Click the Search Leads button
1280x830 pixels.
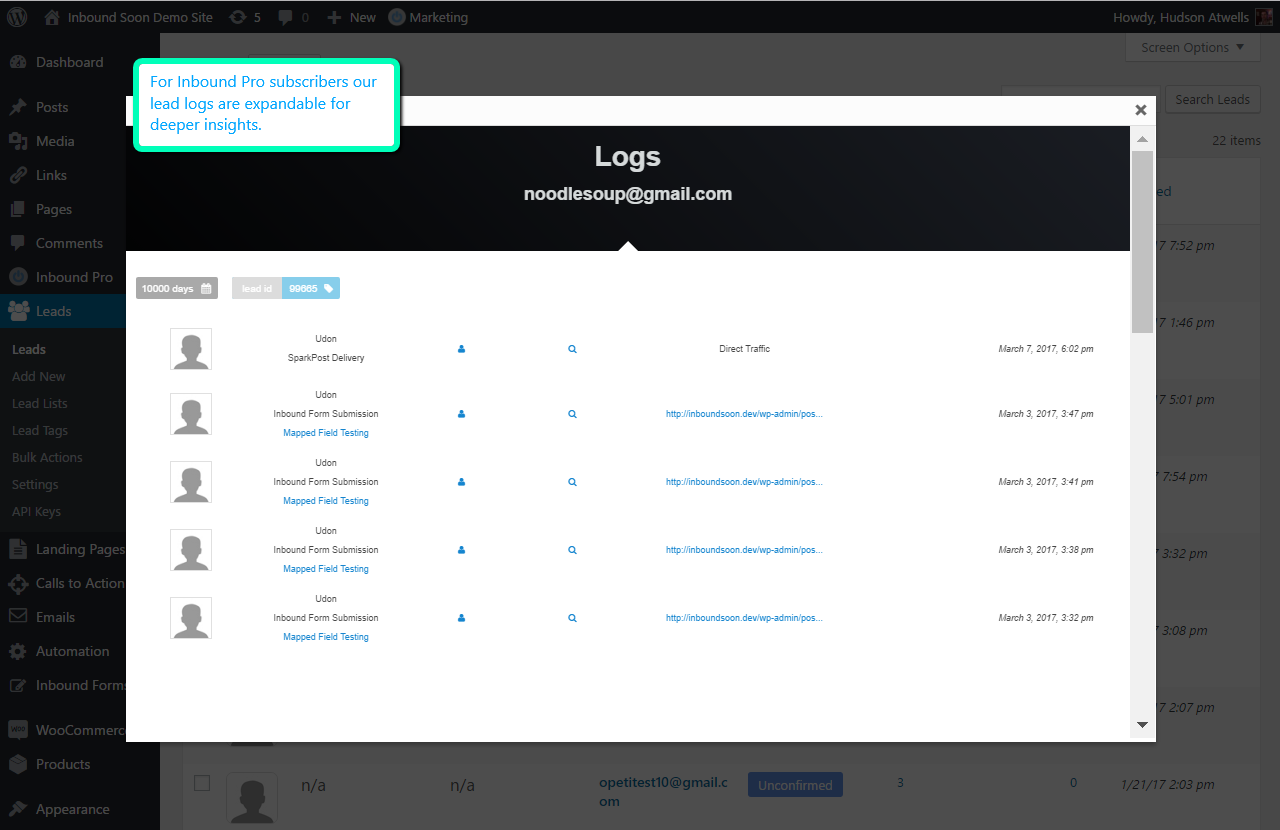[x=1212, y=99]
